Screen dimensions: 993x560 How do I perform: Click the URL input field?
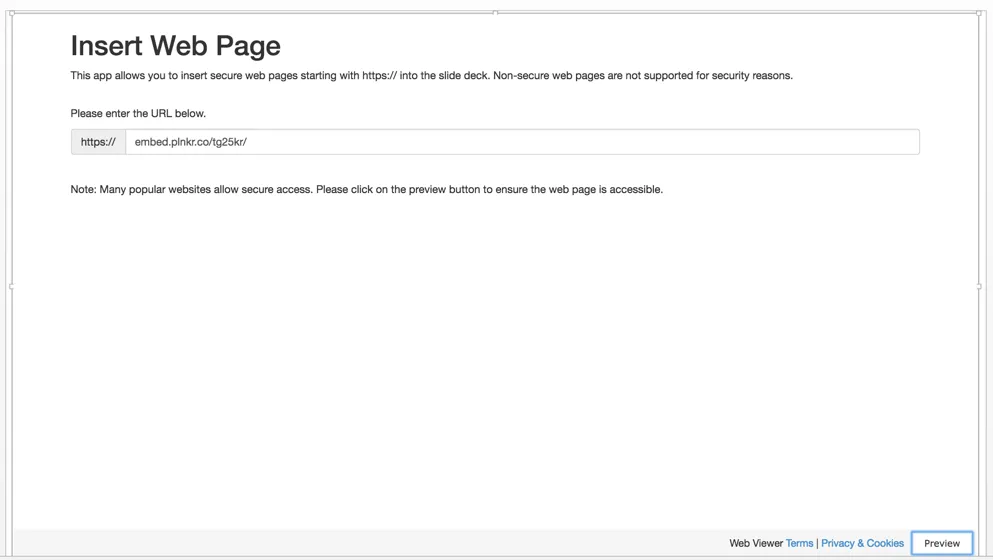[x=522, y=142]
